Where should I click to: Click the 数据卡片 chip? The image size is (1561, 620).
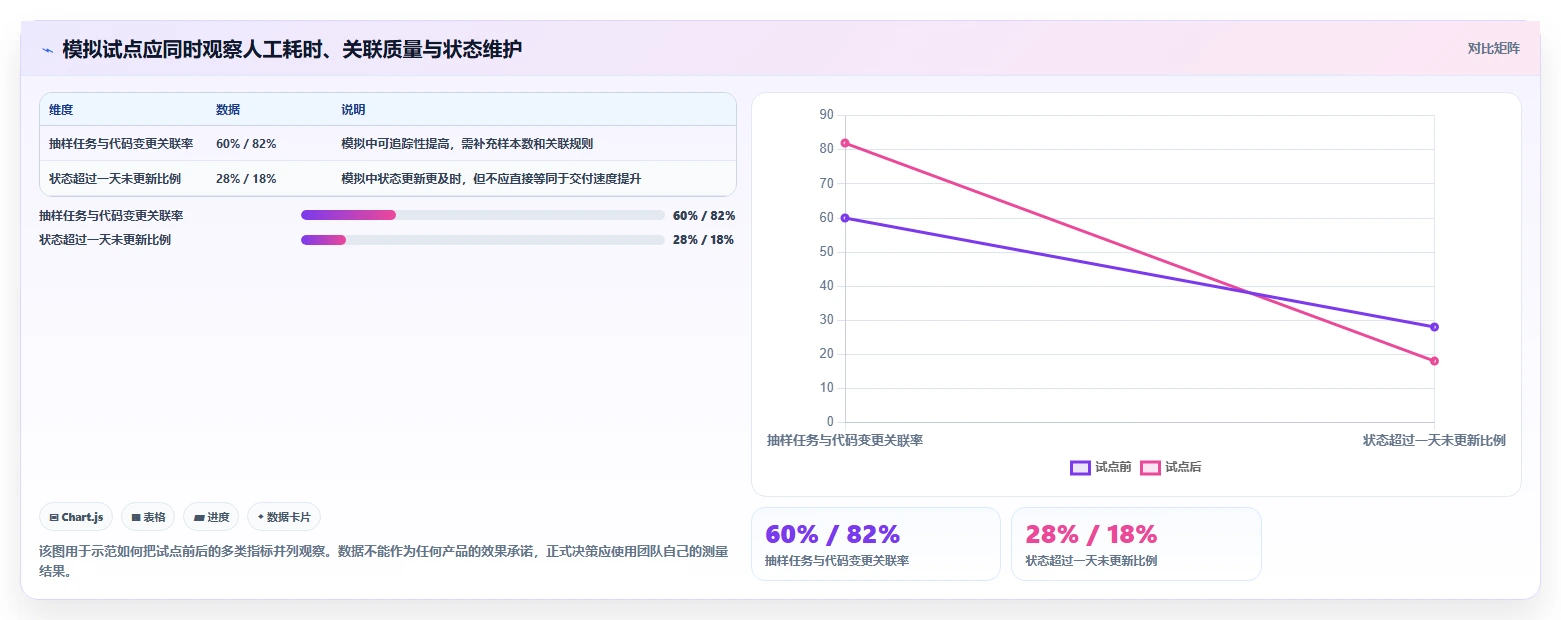pyautogui.click(x=284, y=517)
